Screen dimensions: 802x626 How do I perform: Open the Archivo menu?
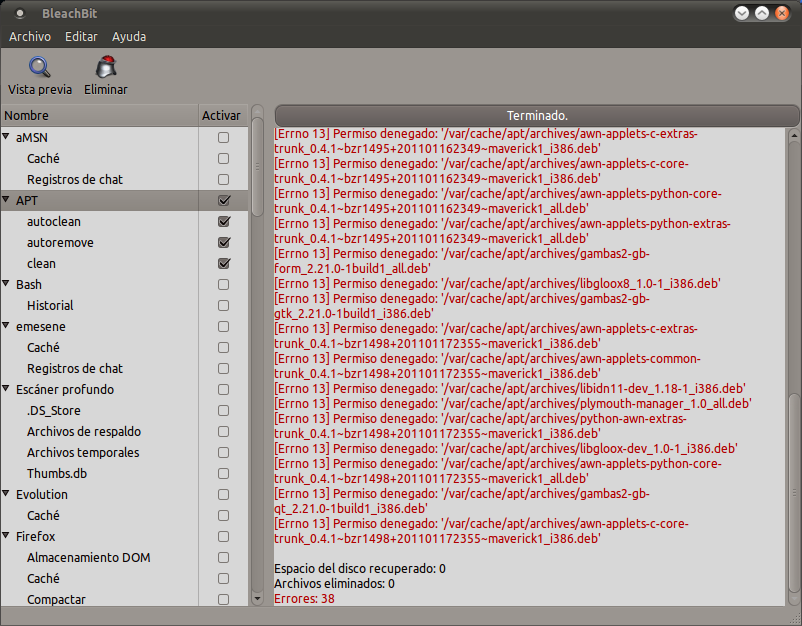[30, 37]
